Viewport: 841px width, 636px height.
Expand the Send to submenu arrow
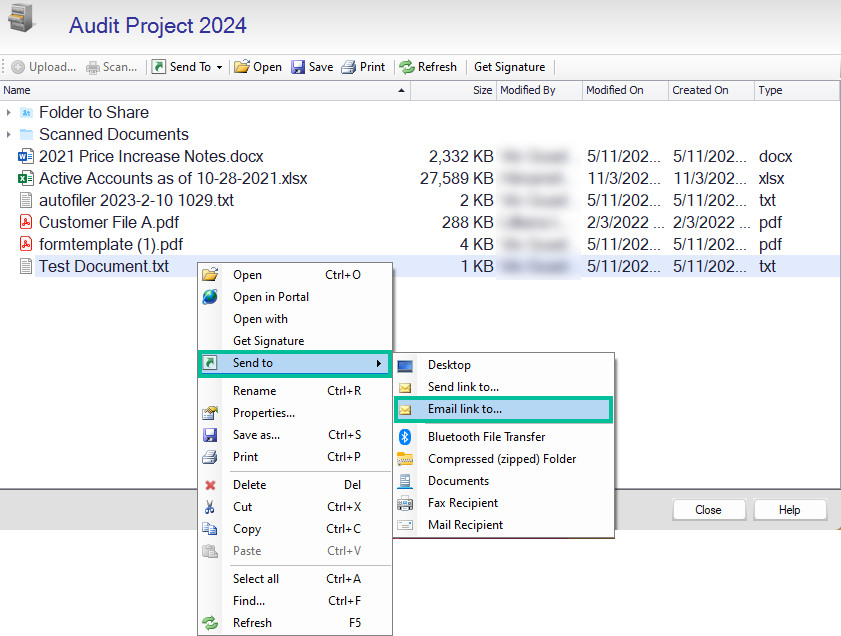click(x=379, y=364)
